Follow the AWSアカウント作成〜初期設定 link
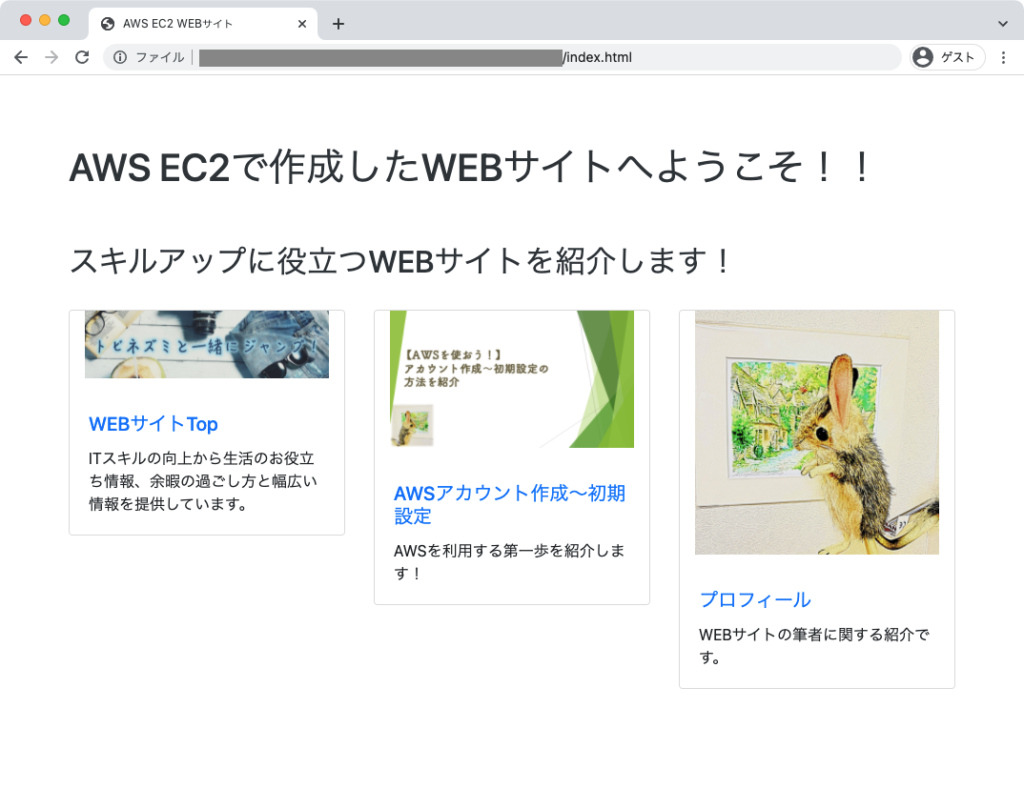This screenshot has width=1024, height=789. [x=509, y=504]
